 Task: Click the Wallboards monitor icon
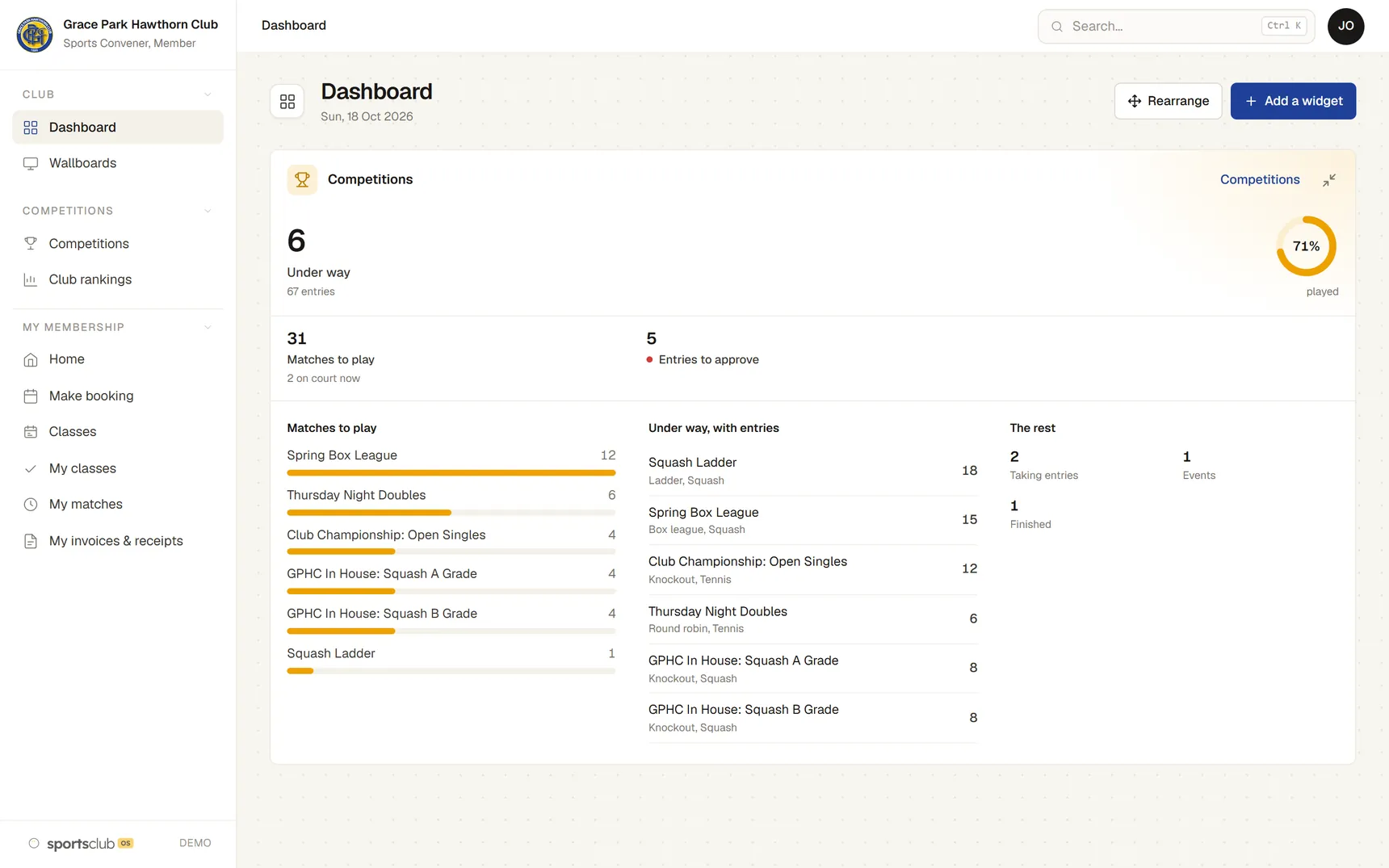click(31, 163)
